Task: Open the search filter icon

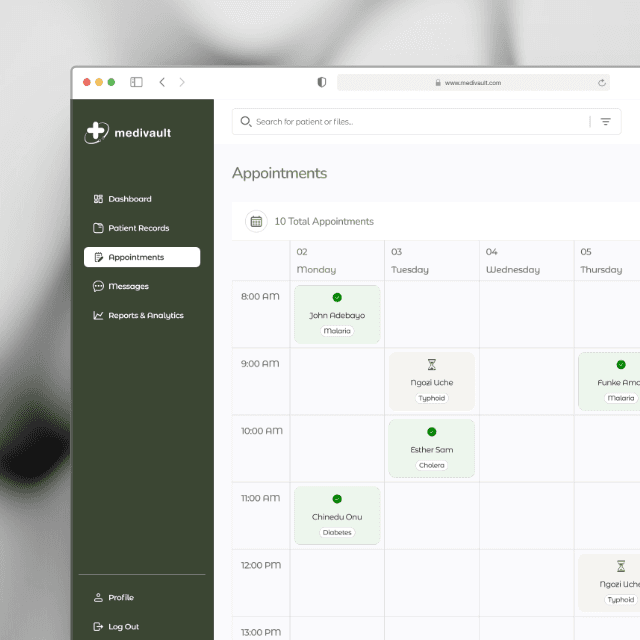Action: [x=606, y=122]
